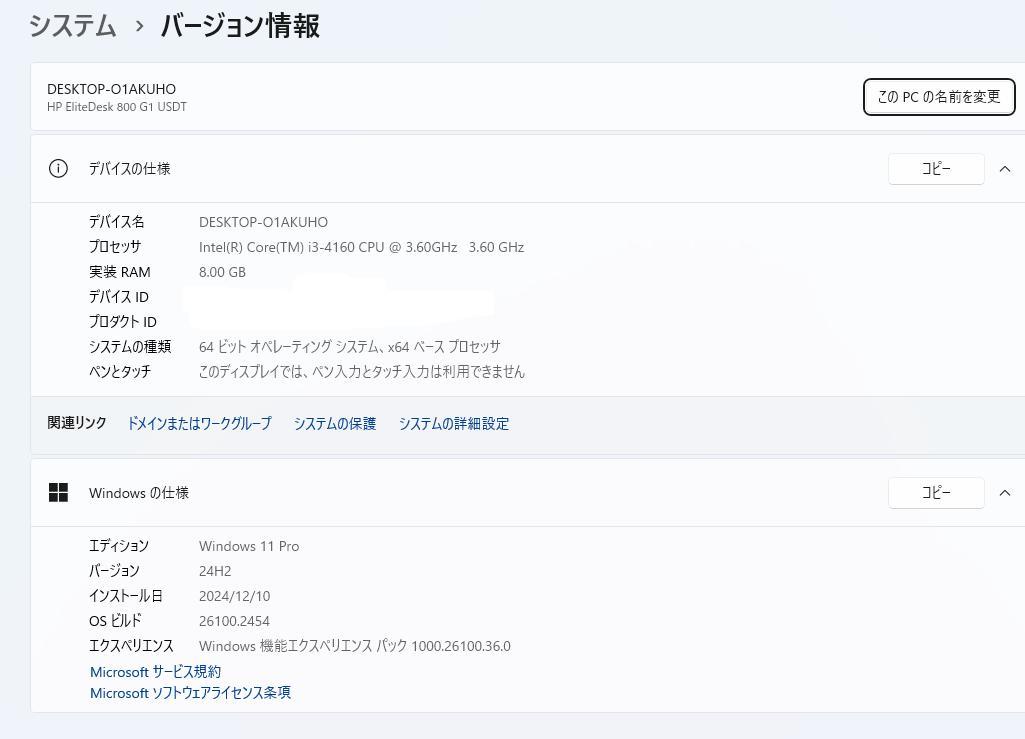Open Microsoft サービス規約 link

point(156,672)
